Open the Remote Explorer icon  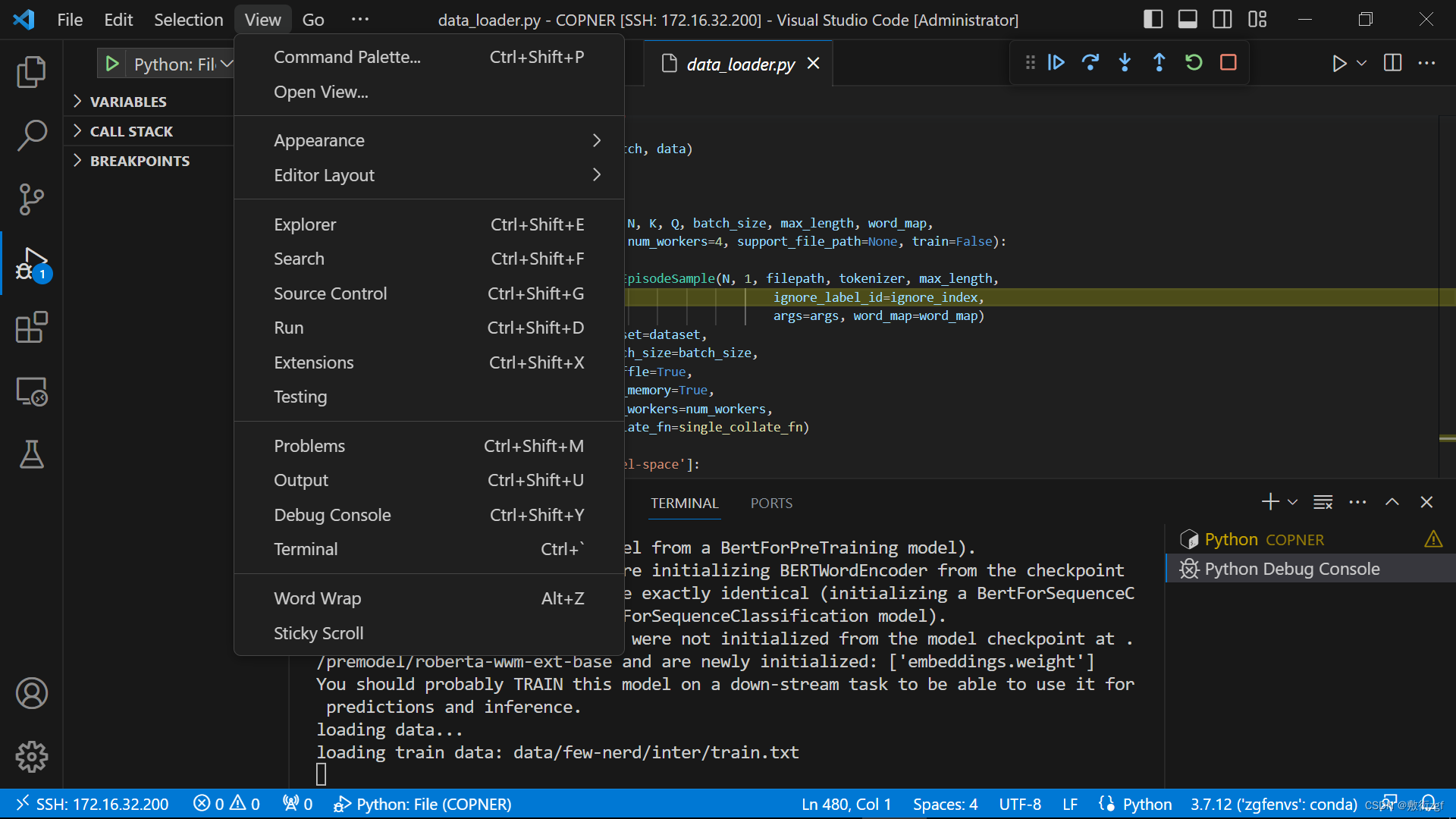31,392
